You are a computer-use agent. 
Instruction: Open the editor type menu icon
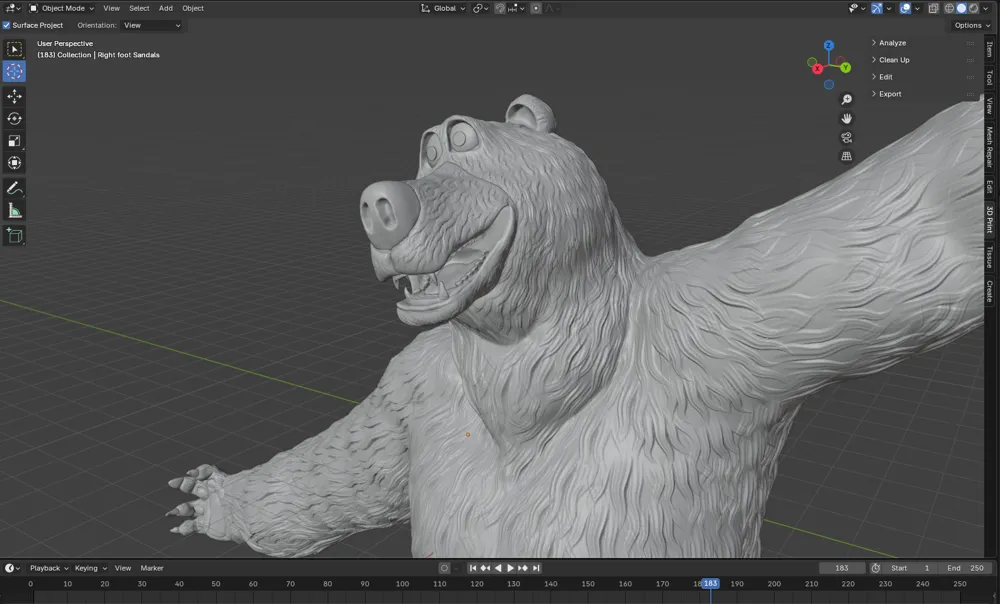[13, 8]
